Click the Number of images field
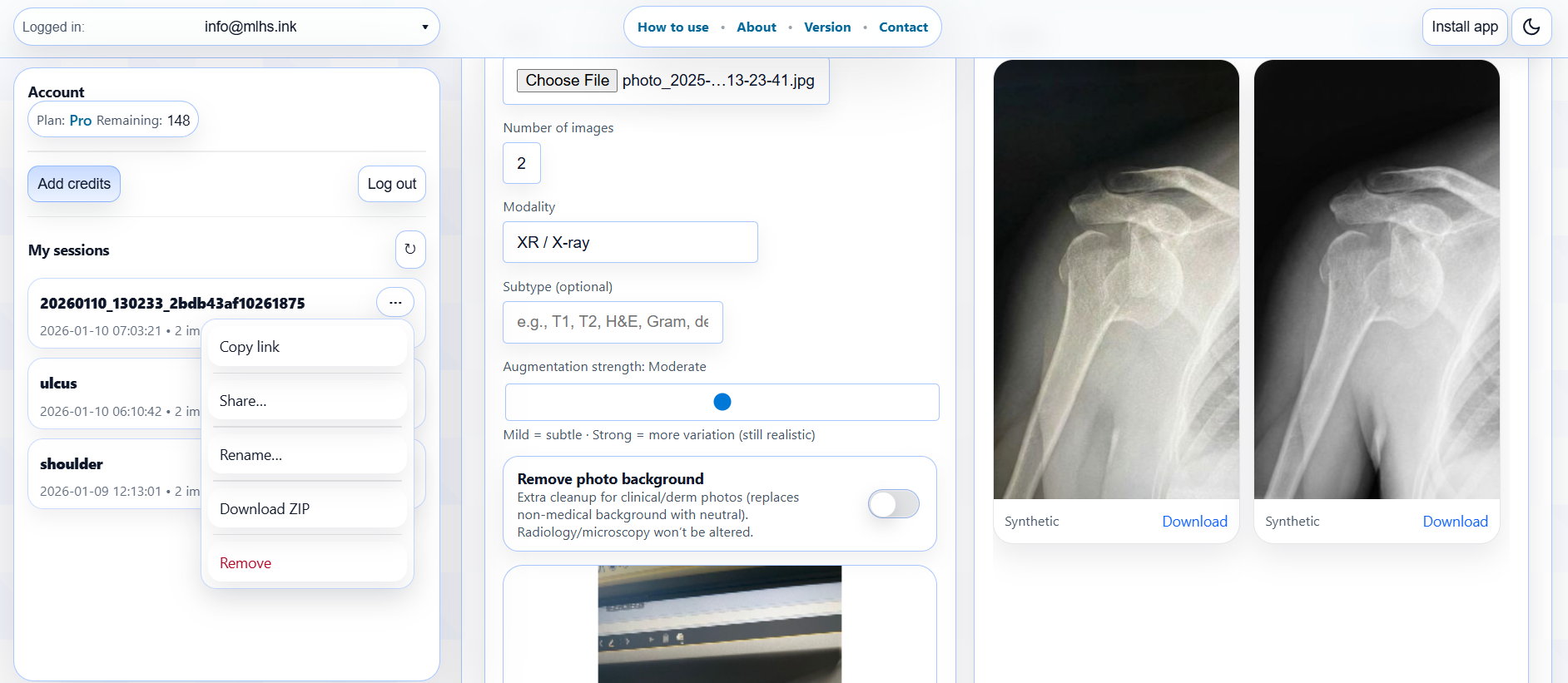The image size is (1568, 683). click(x=521, y=163)
